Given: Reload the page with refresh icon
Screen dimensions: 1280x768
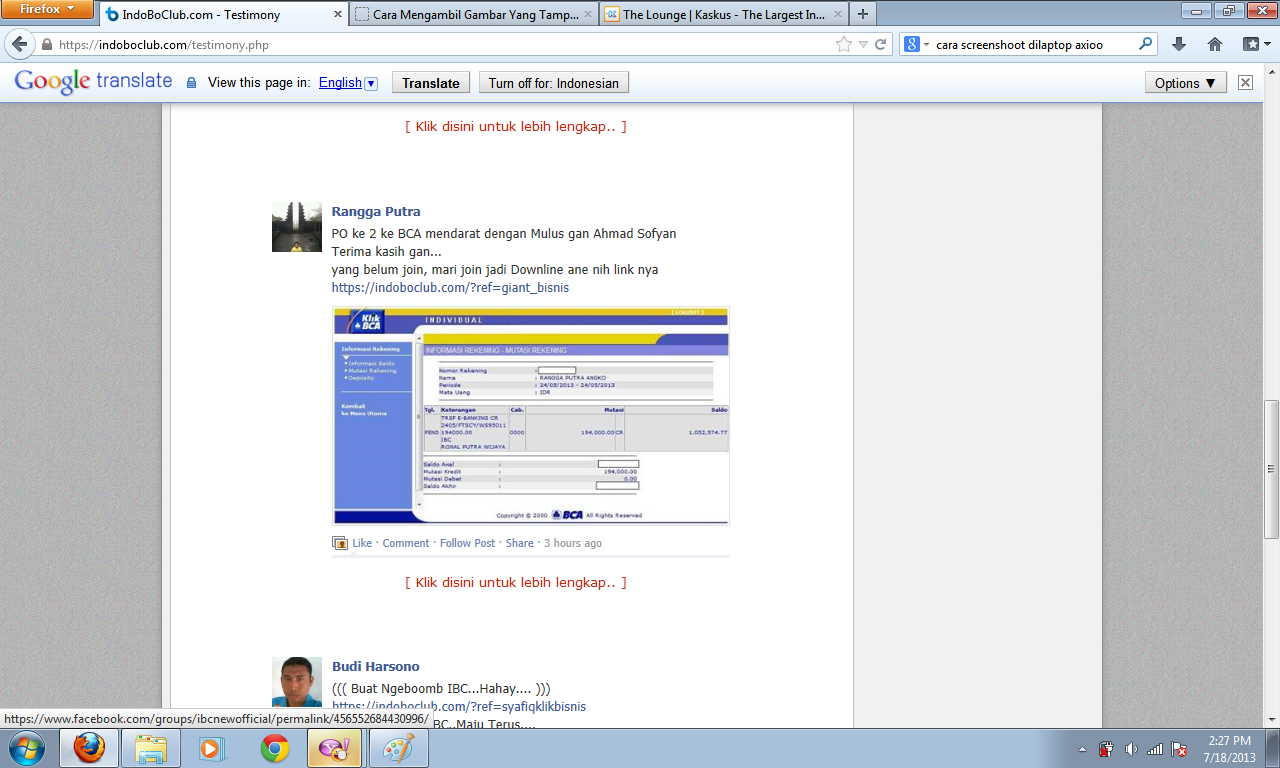Looking at the screenshot, I should click(x=881, y=45).
